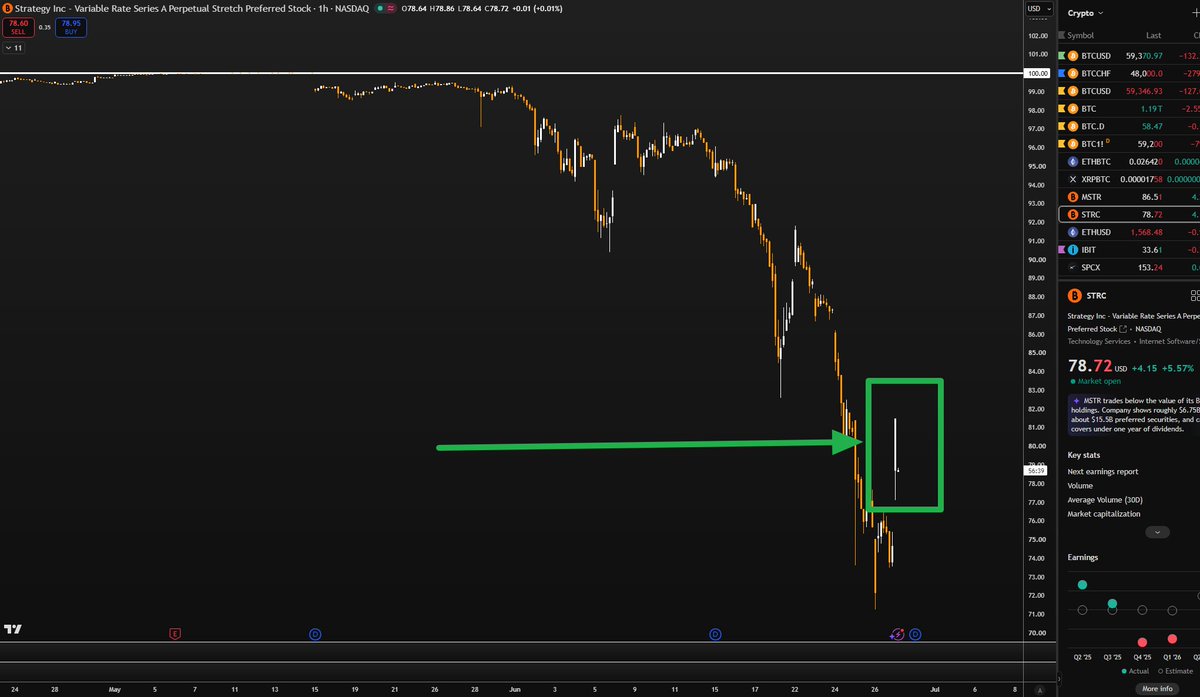
Task: Click the auto-scale A button below the price scale
Action: (x=1039, y=689)
